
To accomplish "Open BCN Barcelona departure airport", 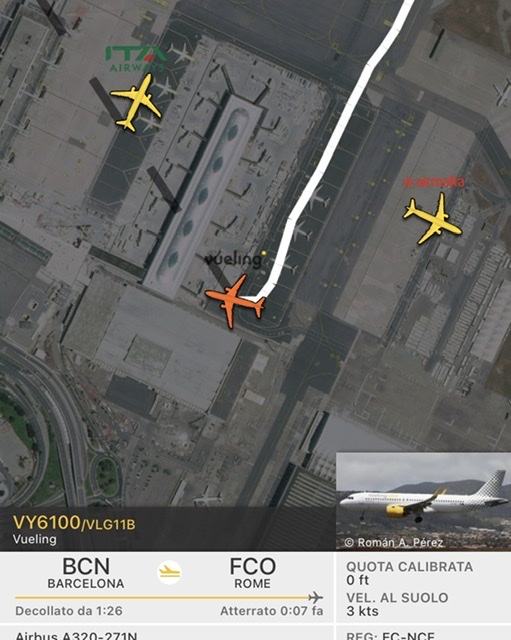I will point(86,573).
